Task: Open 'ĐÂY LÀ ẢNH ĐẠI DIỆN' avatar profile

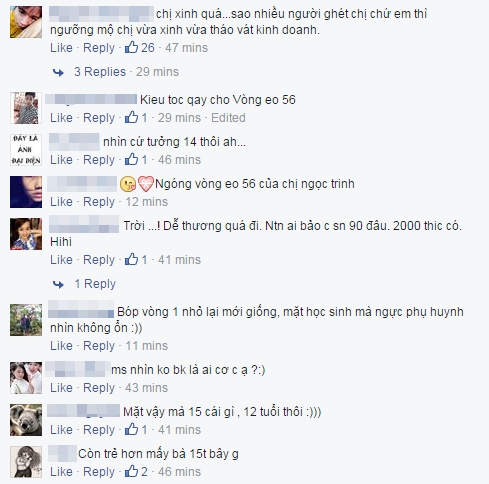Action: [26, 150]
